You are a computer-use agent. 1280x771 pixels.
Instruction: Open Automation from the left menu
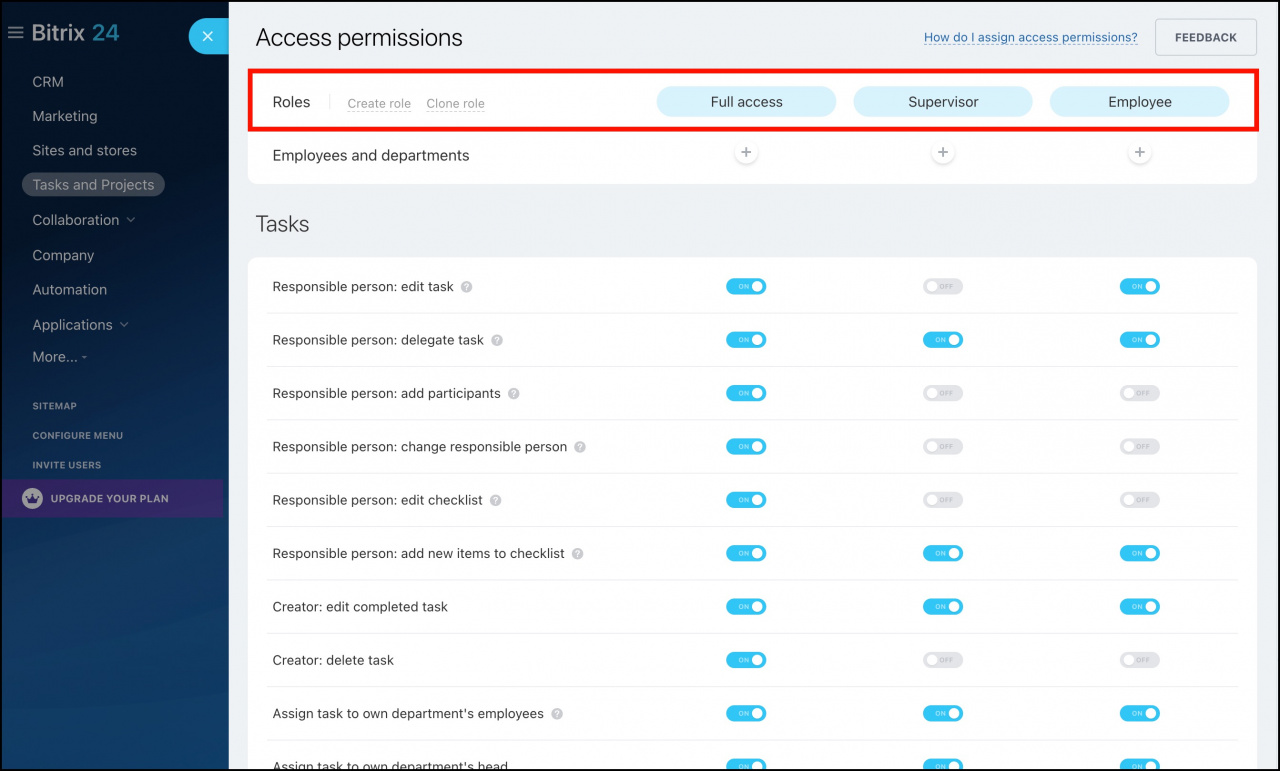(x=69, y=290)
